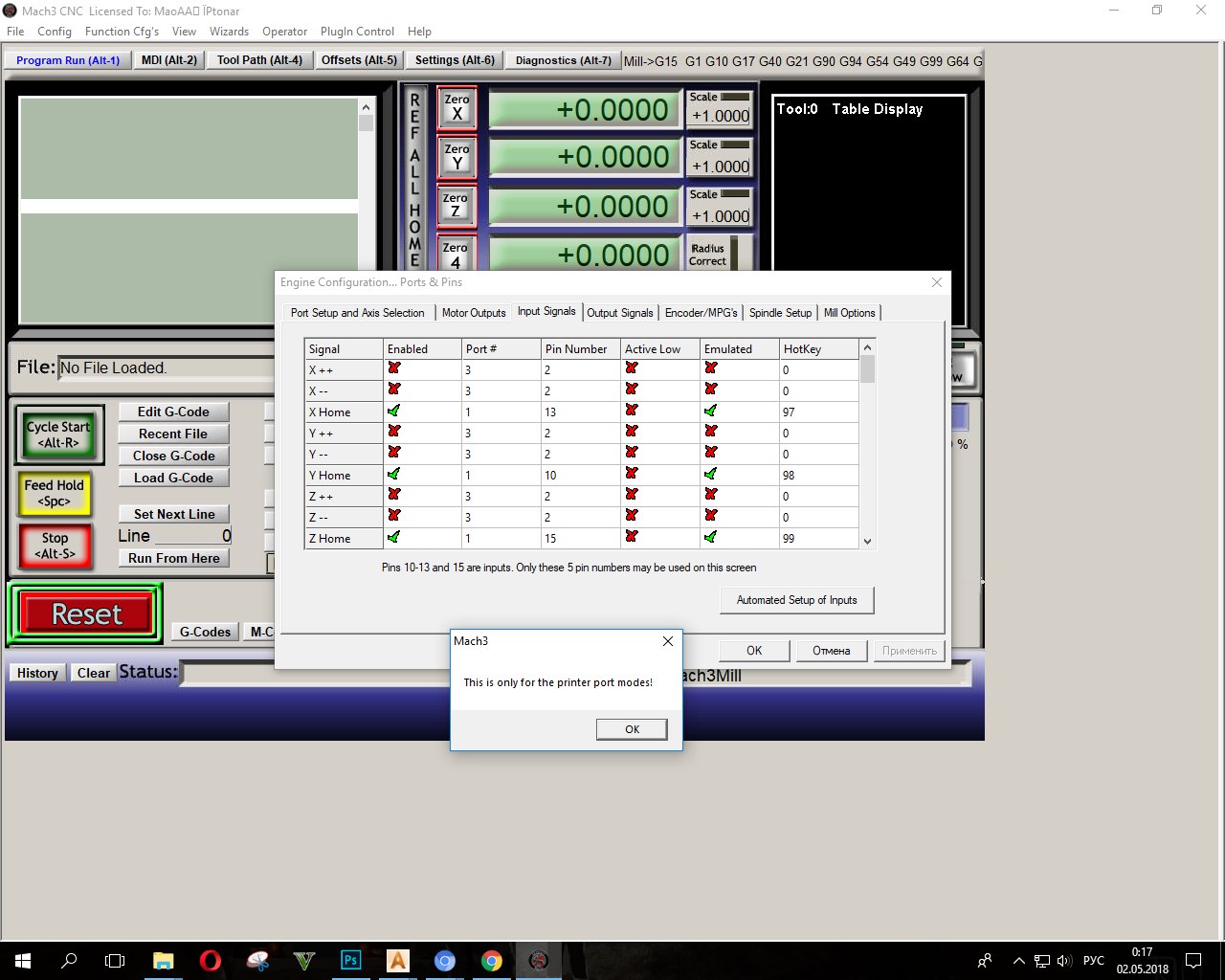Go to Port Setup and Axis Selection tab
Viewport: 1225px width, 980px height.
click(357, 313)
